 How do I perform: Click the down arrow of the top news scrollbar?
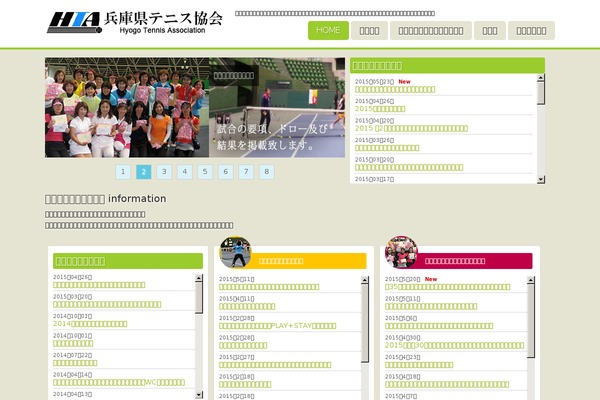point(541,179)
